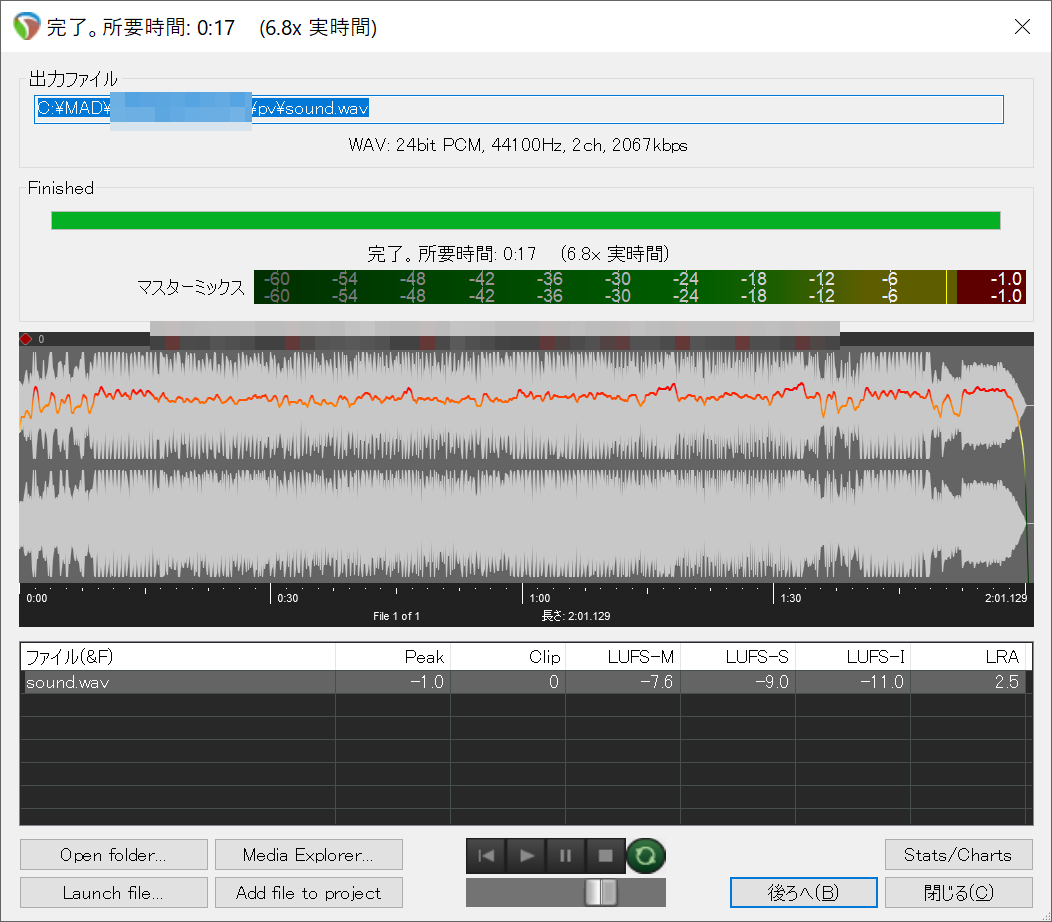
Task: Click the LUFS-S column header
Action: pyautogui.click(x=738, y=656)
